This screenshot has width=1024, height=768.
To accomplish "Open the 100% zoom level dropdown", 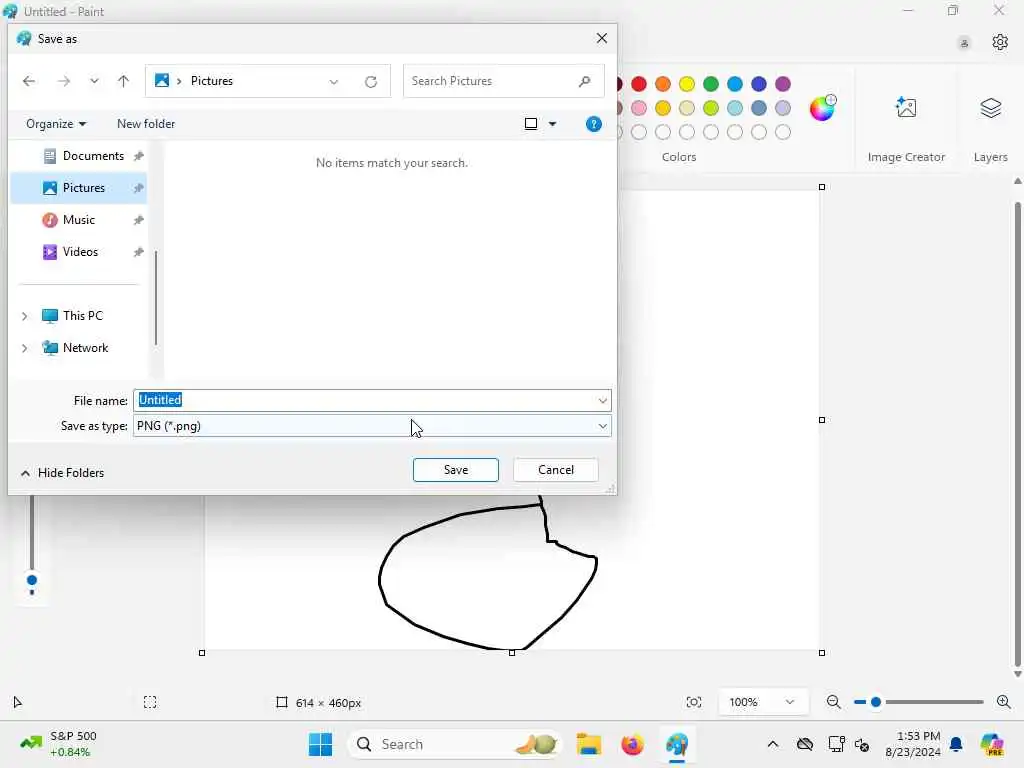I will [x=761, y=703].
